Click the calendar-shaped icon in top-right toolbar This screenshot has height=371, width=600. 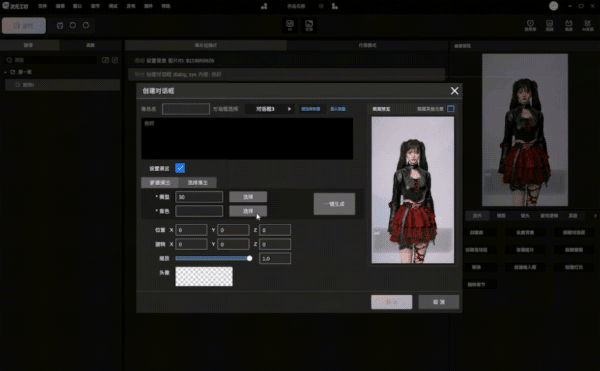coord(569,25)
